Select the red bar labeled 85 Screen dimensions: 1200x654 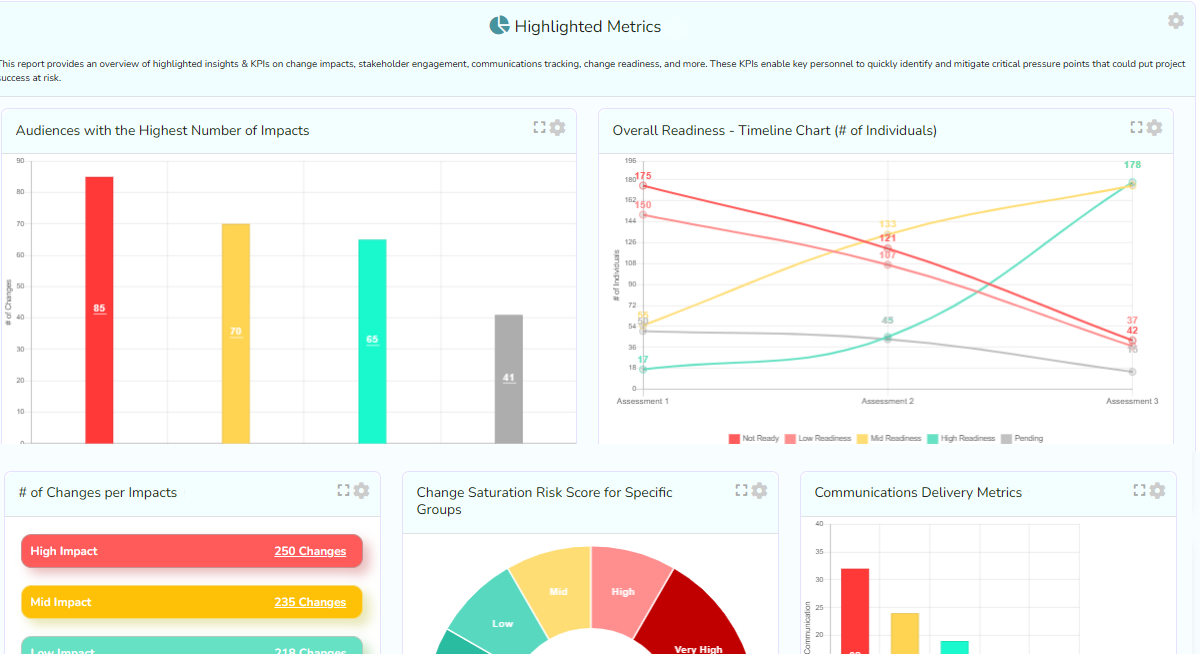tap(99, 309)
